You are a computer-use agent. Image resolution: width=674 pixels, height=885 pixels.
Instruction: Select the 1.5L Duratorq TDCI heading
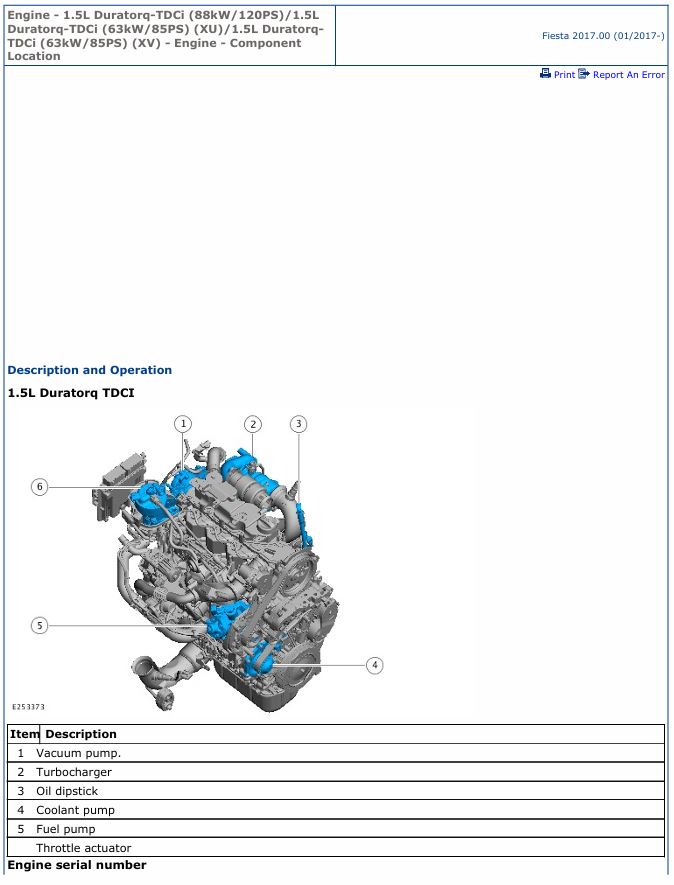click(x=71, y=393)
